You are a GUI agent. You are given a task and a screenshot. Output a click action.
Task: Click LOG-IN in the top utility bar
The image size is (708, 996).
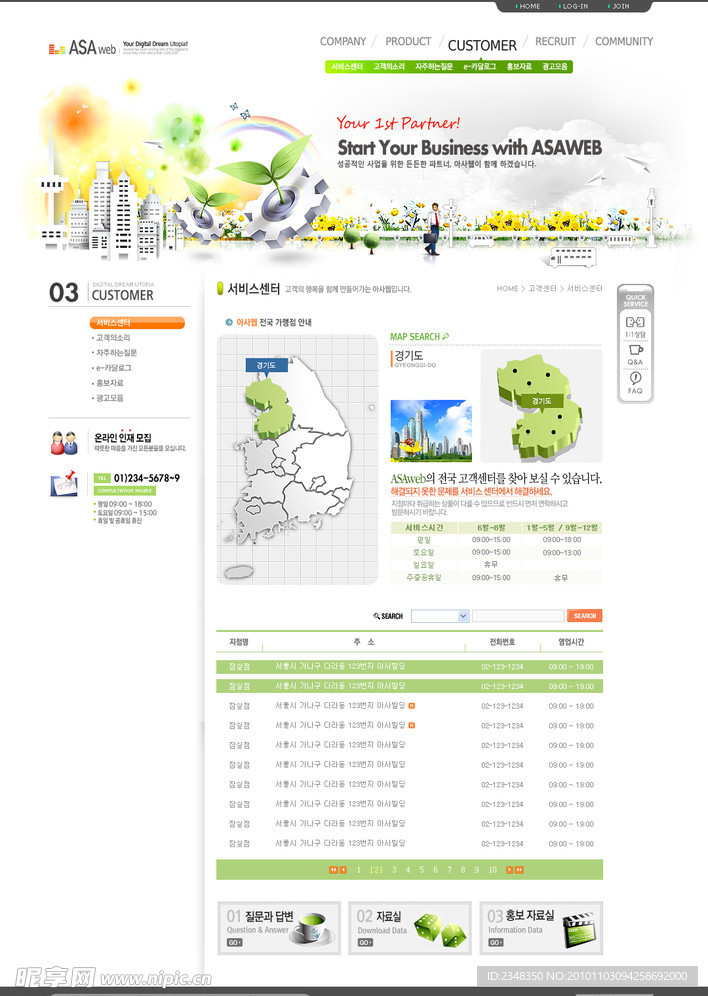[575, 6]
